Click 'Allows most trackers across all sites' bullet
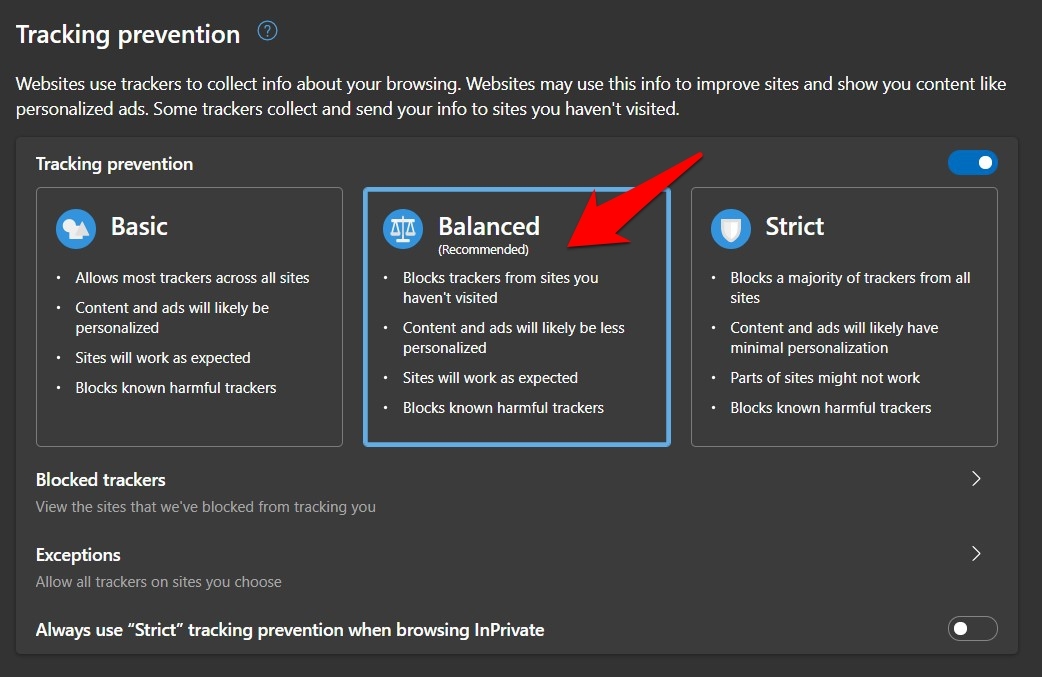Image resolution: width=1042 pixels, height=677 pixels. (x=192, y=278)
